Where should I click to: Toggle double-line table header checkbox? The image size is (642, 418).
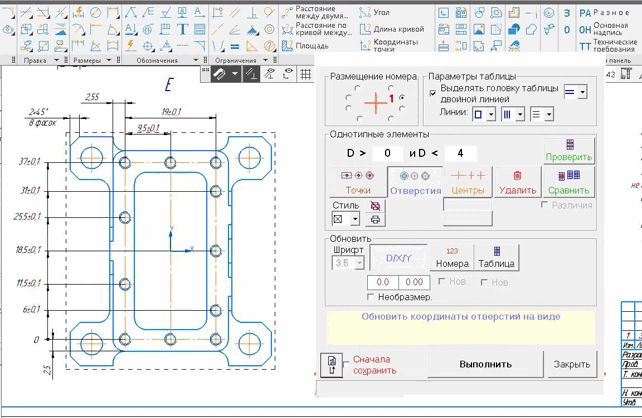coord(433,92)
